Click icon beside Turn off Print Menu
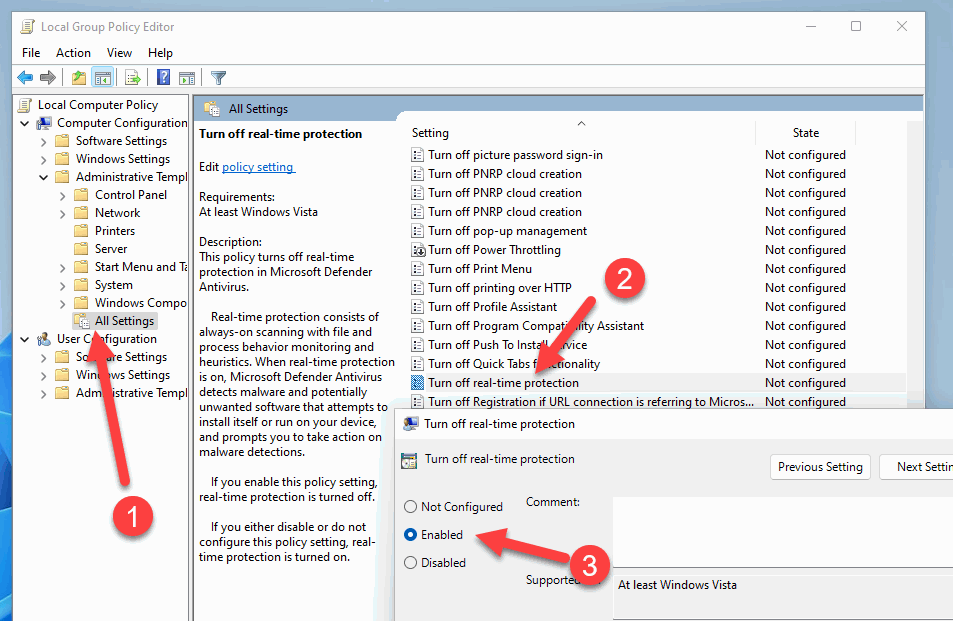The height and width of the screenshot is (621, 953). point(418,269)
